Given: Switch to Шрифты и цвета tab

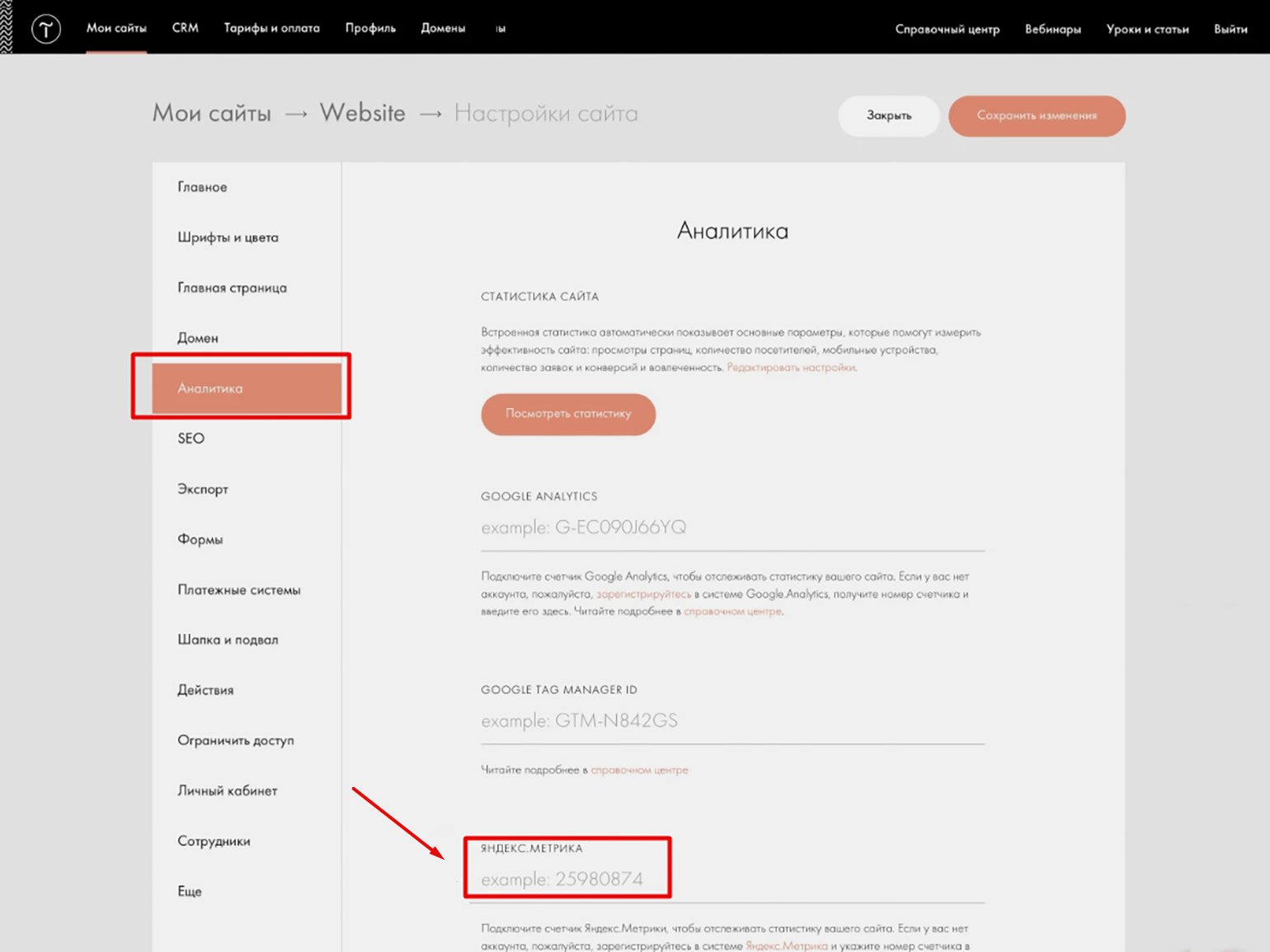Looking at the screenshot, I should [228, 237].
